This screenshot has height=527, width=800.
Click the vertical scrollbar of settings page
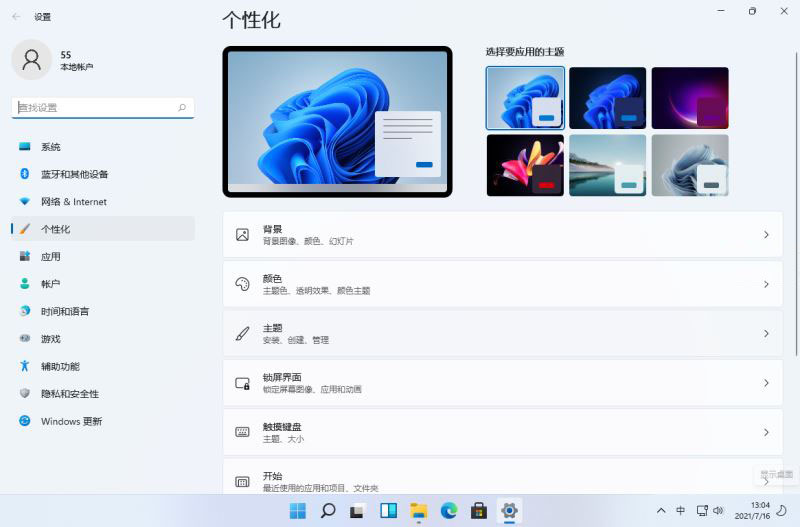[796, 204]
